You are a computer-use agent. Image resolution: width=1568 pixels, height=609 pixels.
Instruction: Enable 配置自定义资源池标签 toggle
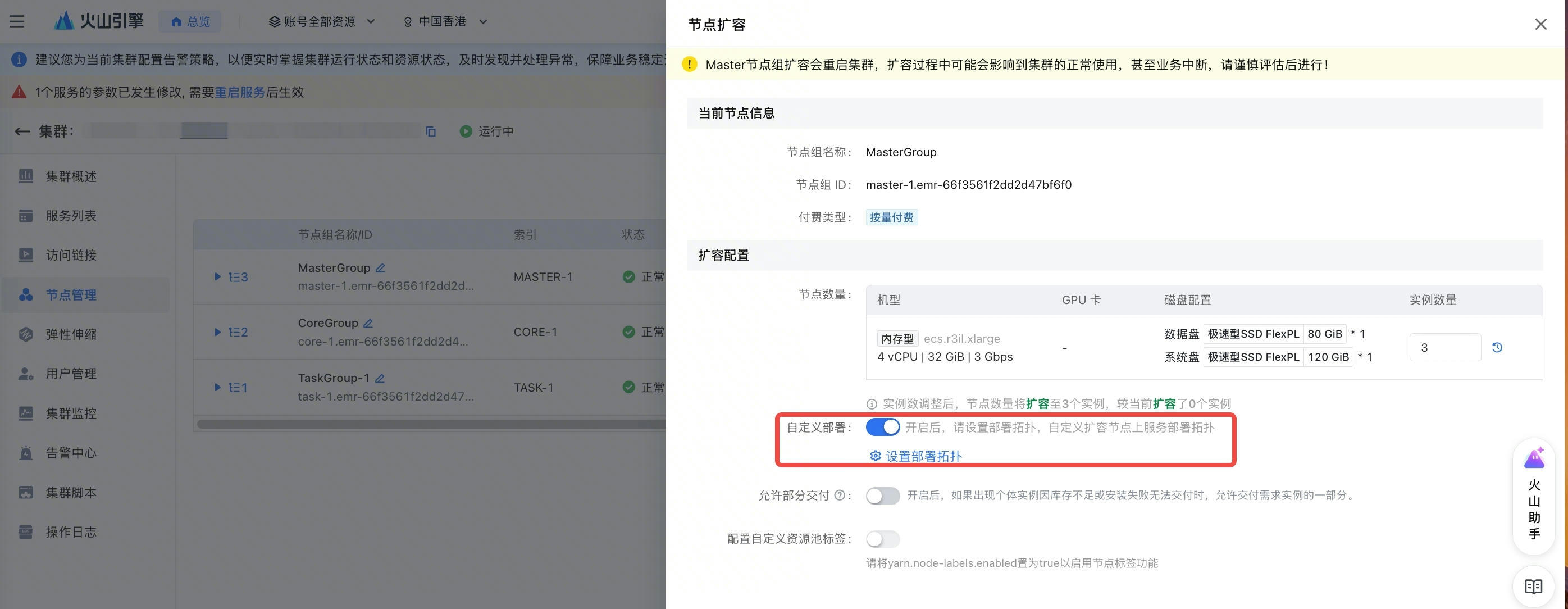point(883,539)
